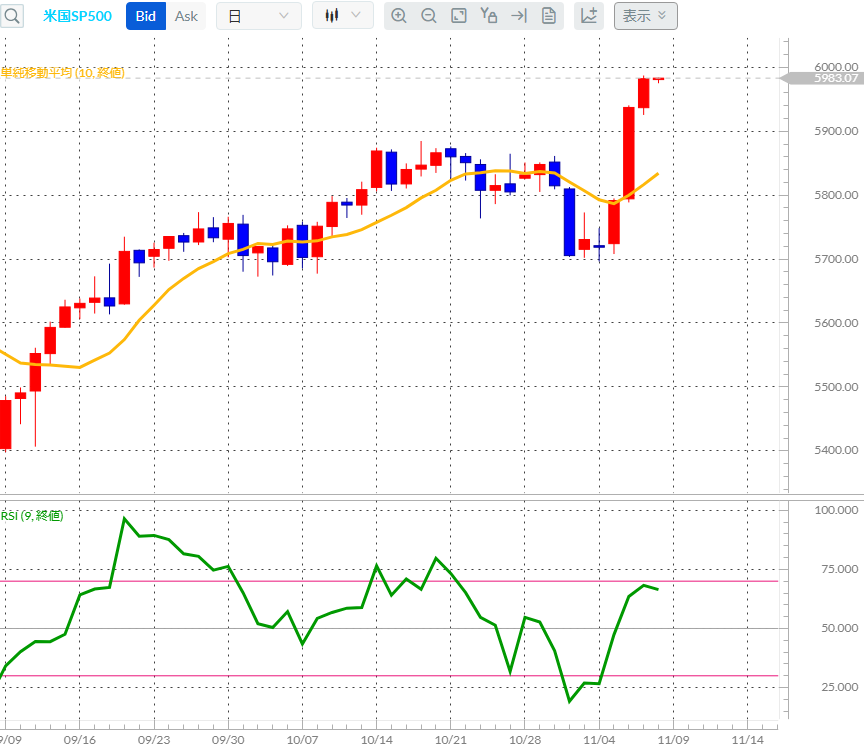Open the document/report panel icon

click(x=549, y=15)
